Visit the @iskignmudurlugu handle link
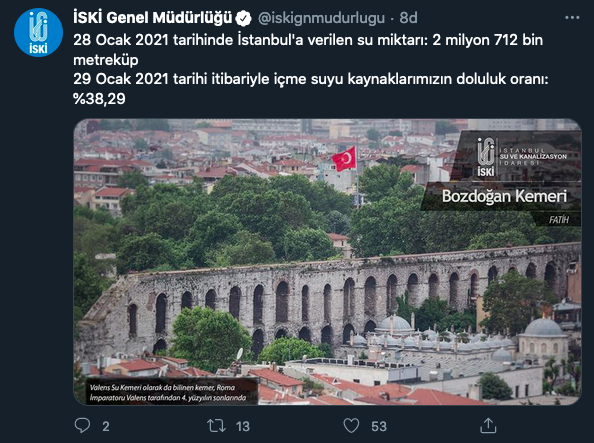 (x=321, y=18)
